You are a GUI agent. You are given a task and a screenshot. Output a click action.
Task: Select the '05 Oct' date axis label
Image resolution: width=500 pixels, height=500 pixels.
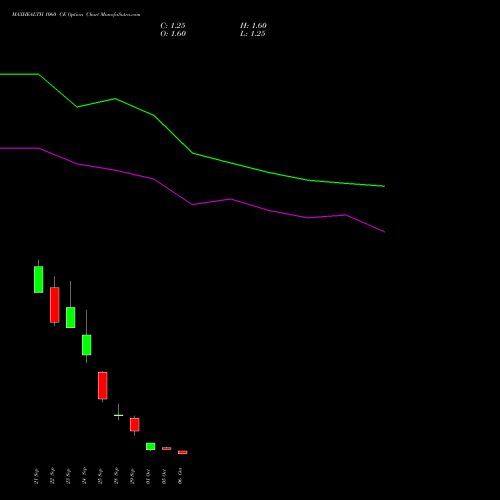[164, 476]
